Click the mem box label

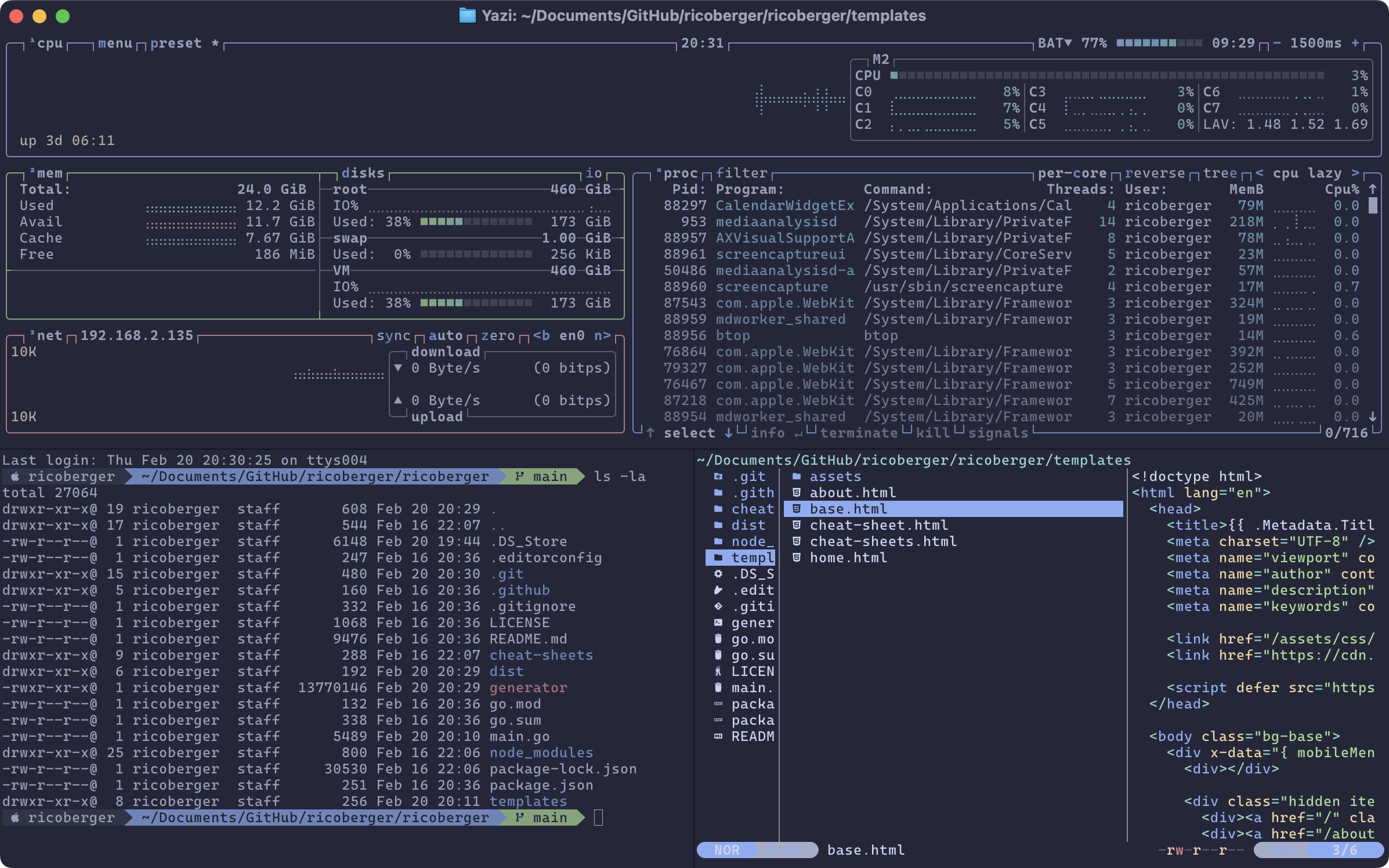(46, 173)
